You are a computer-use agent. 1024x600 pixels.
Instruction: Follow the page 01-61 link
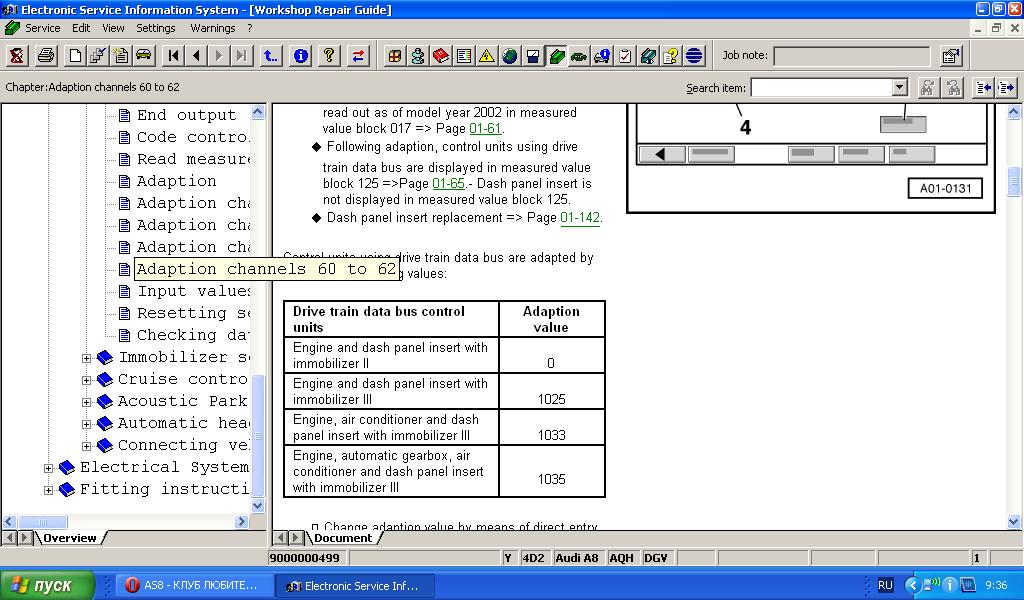(x=485, y=129)
